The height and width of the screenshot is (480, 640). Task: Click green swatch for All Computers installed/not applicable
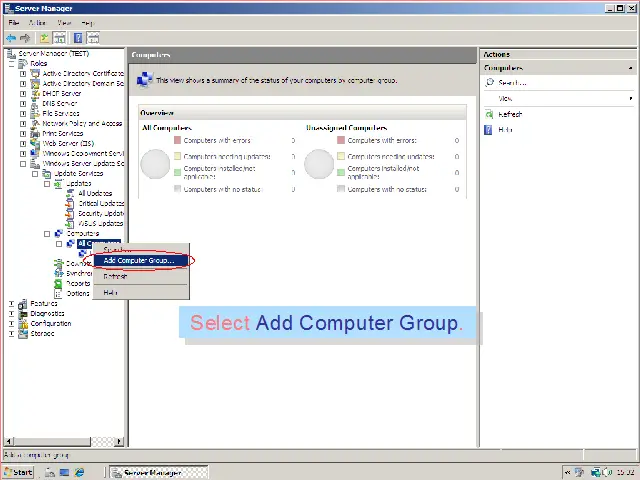click(178, 172)
